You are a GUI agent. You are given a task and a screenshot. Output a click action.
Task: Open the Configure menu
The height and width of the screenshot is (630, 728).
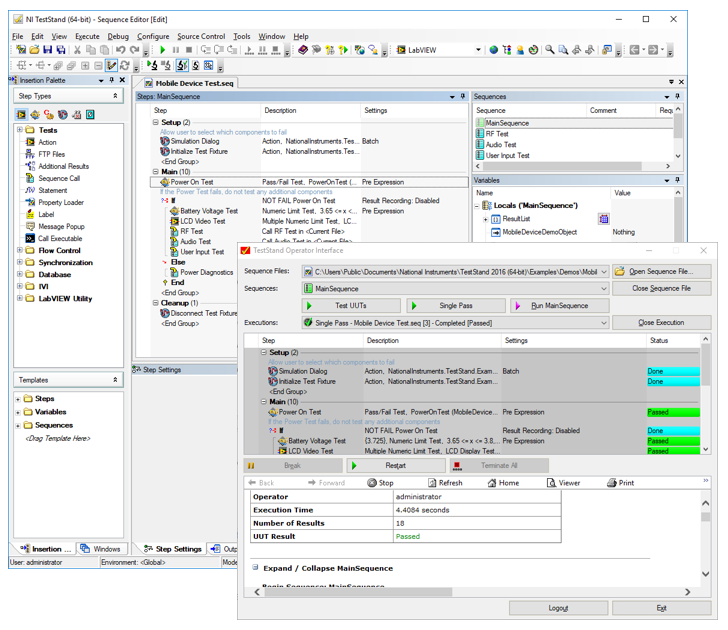pyautogui.click(x=153, y=36)
